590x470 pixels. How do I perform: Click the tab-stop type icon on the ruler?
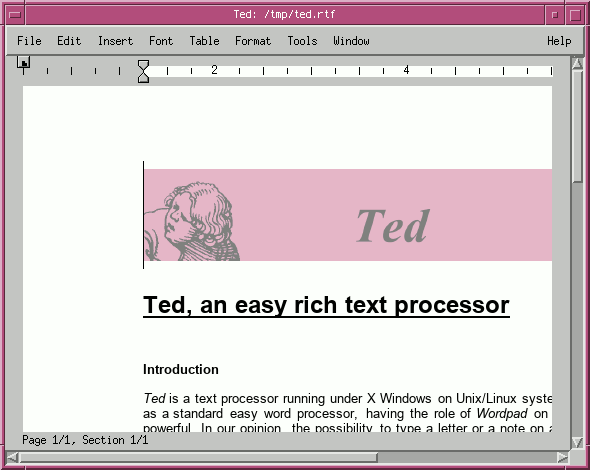[23, 62]
